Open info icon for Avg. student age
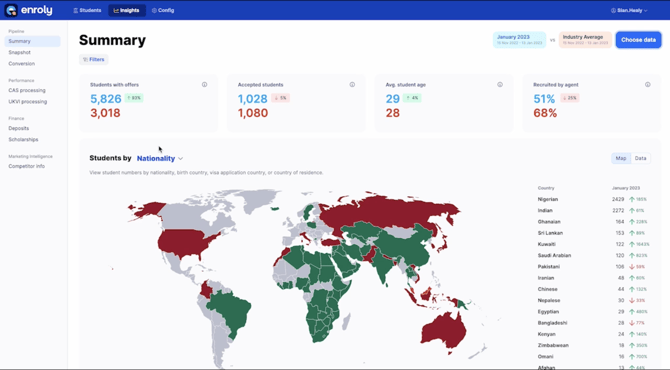This screenshot has height=370, width=670. (x=500, y=85)
